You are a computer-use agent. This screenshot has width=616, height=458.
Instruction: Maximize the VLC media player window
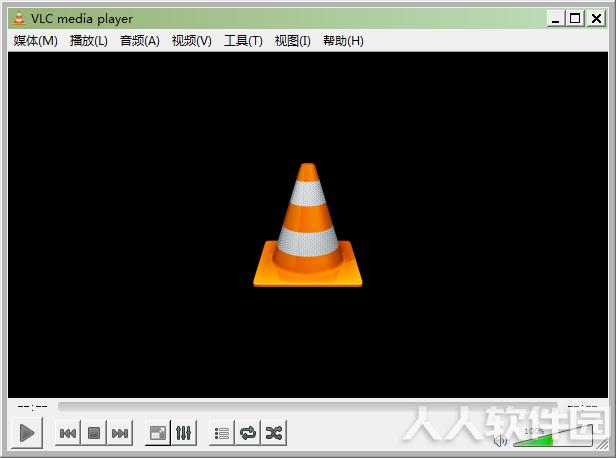tap(575, 18)
